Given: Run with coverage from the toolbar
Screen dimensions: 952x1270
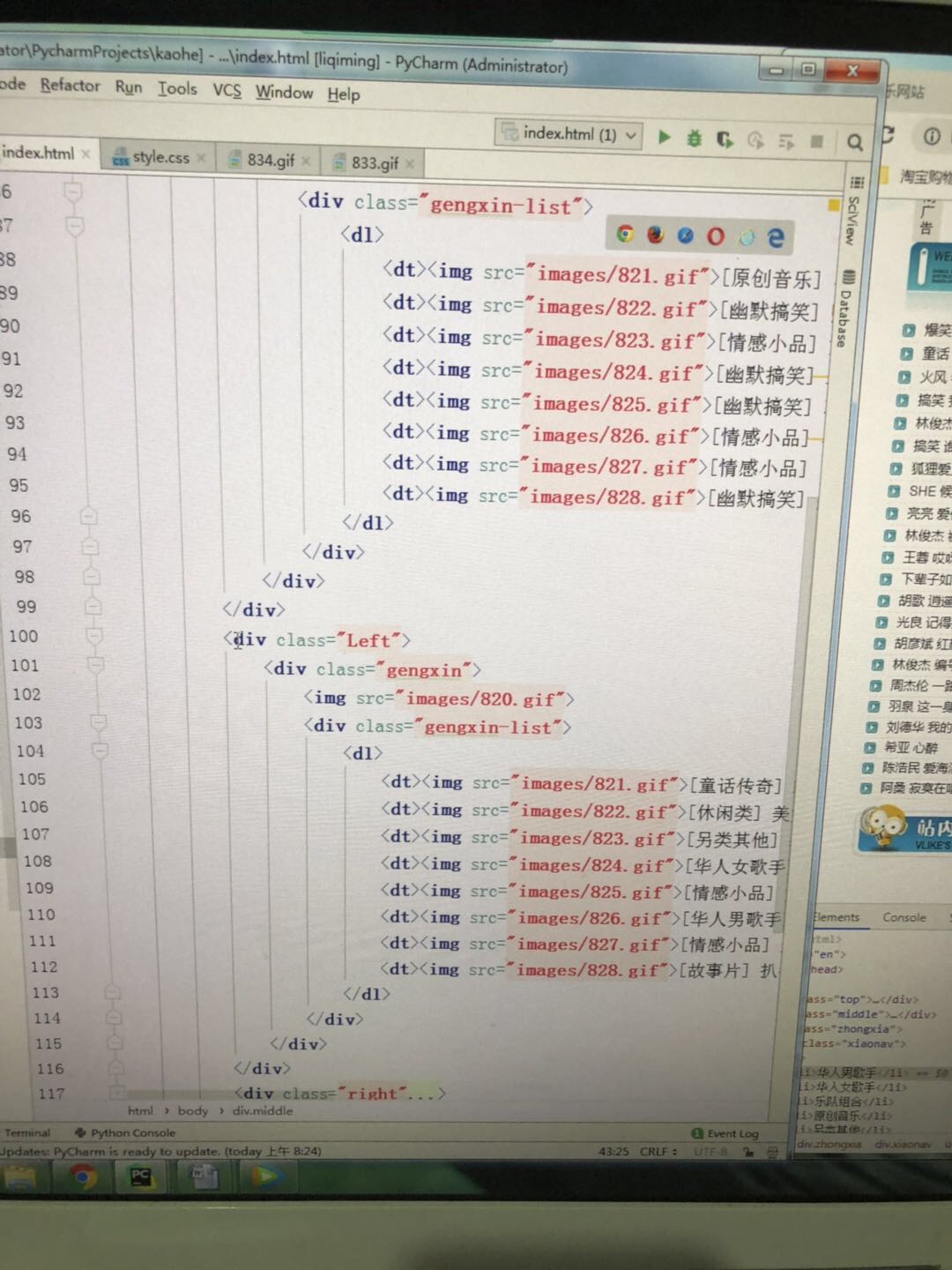Looking at the screenshot, I should (725, 139).
